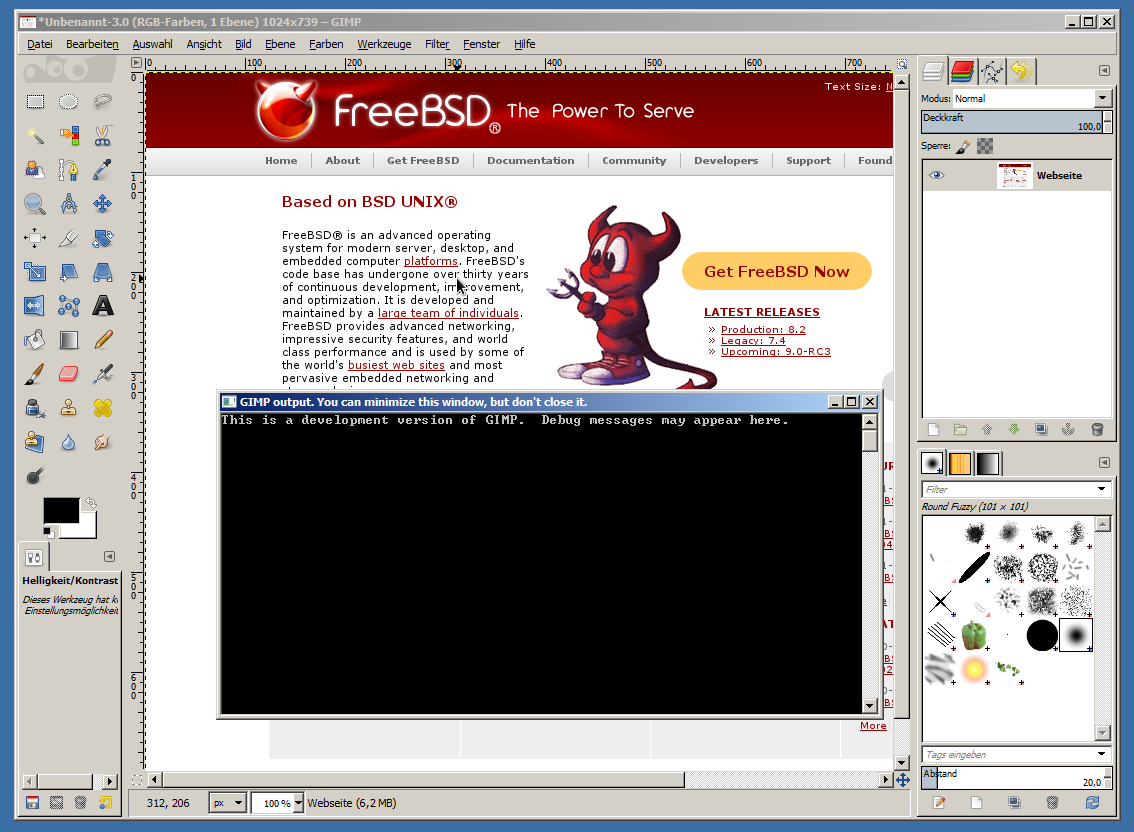
Task: Reset colors to black and white
Action: (x=48, y=532)
